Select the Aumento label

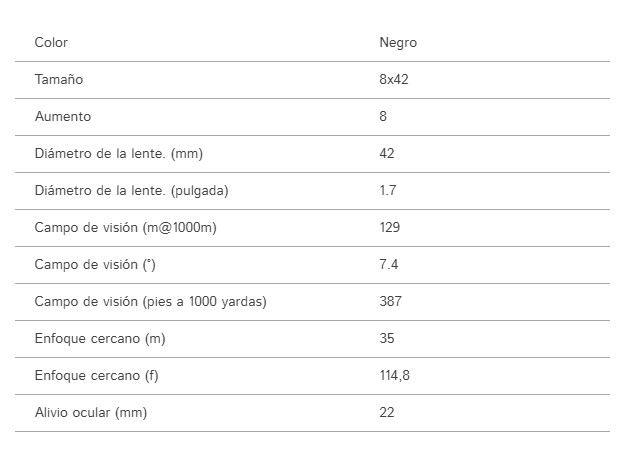pyautogui.click(x=63, y=116)
